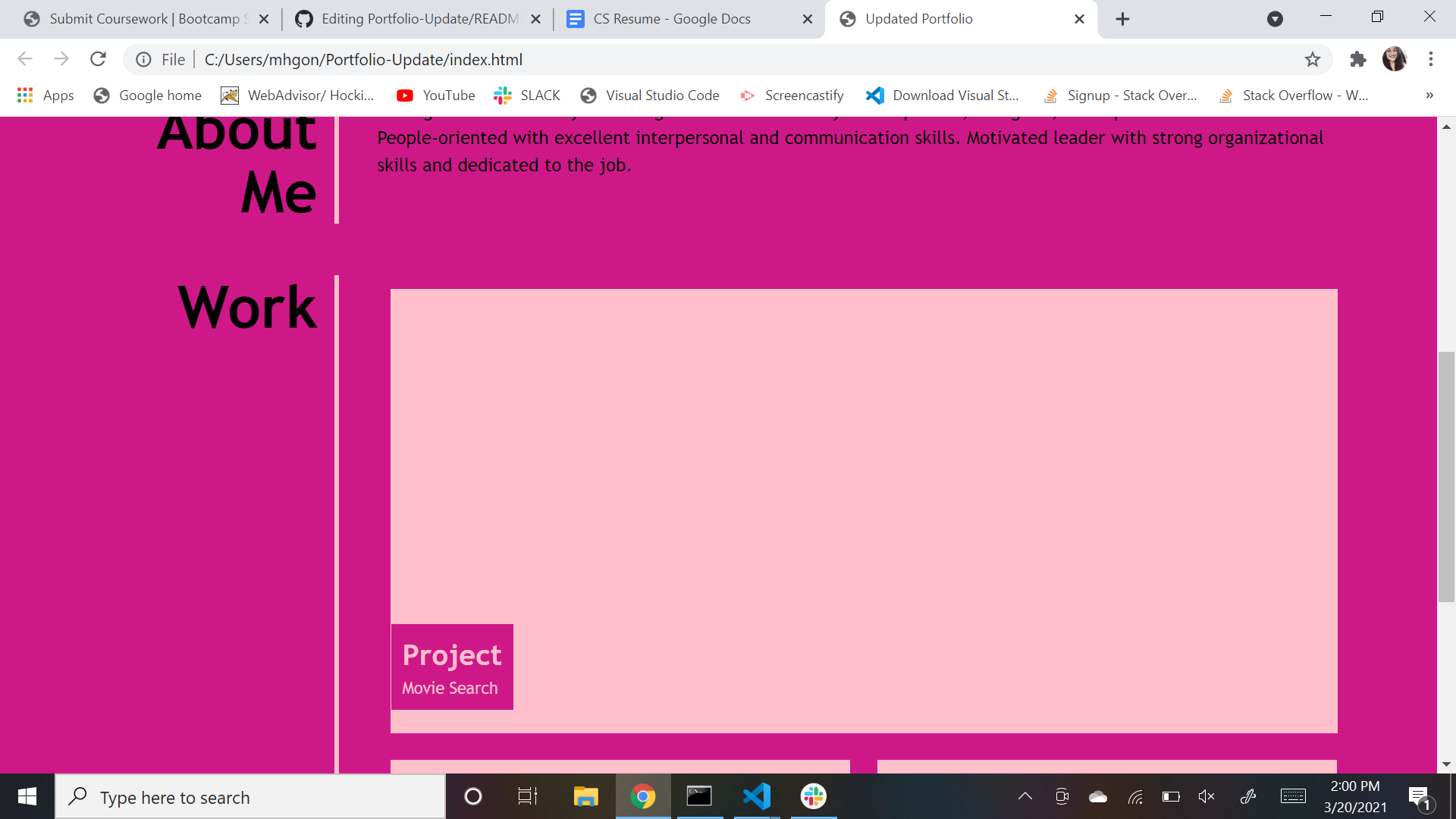Open the WebAdvisor/ Hocki... bookmark

point(297,96)
